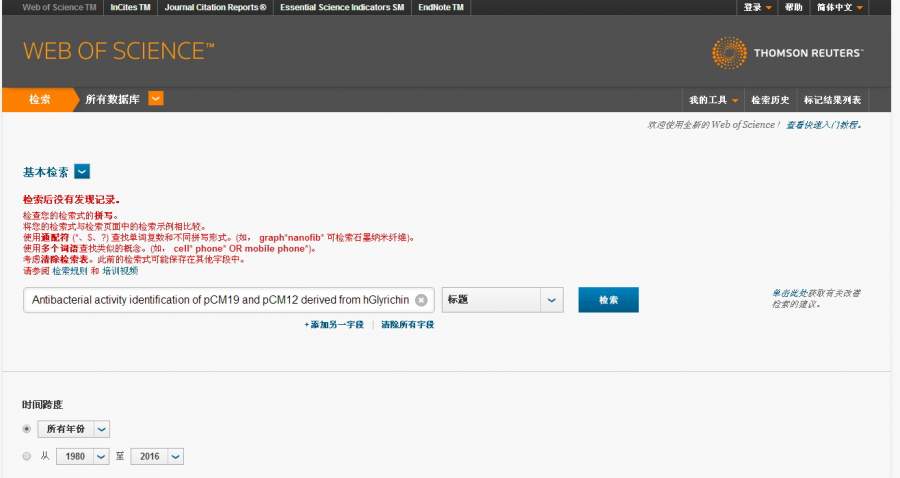Click the Thomson Reuters logo

(787, 53)
